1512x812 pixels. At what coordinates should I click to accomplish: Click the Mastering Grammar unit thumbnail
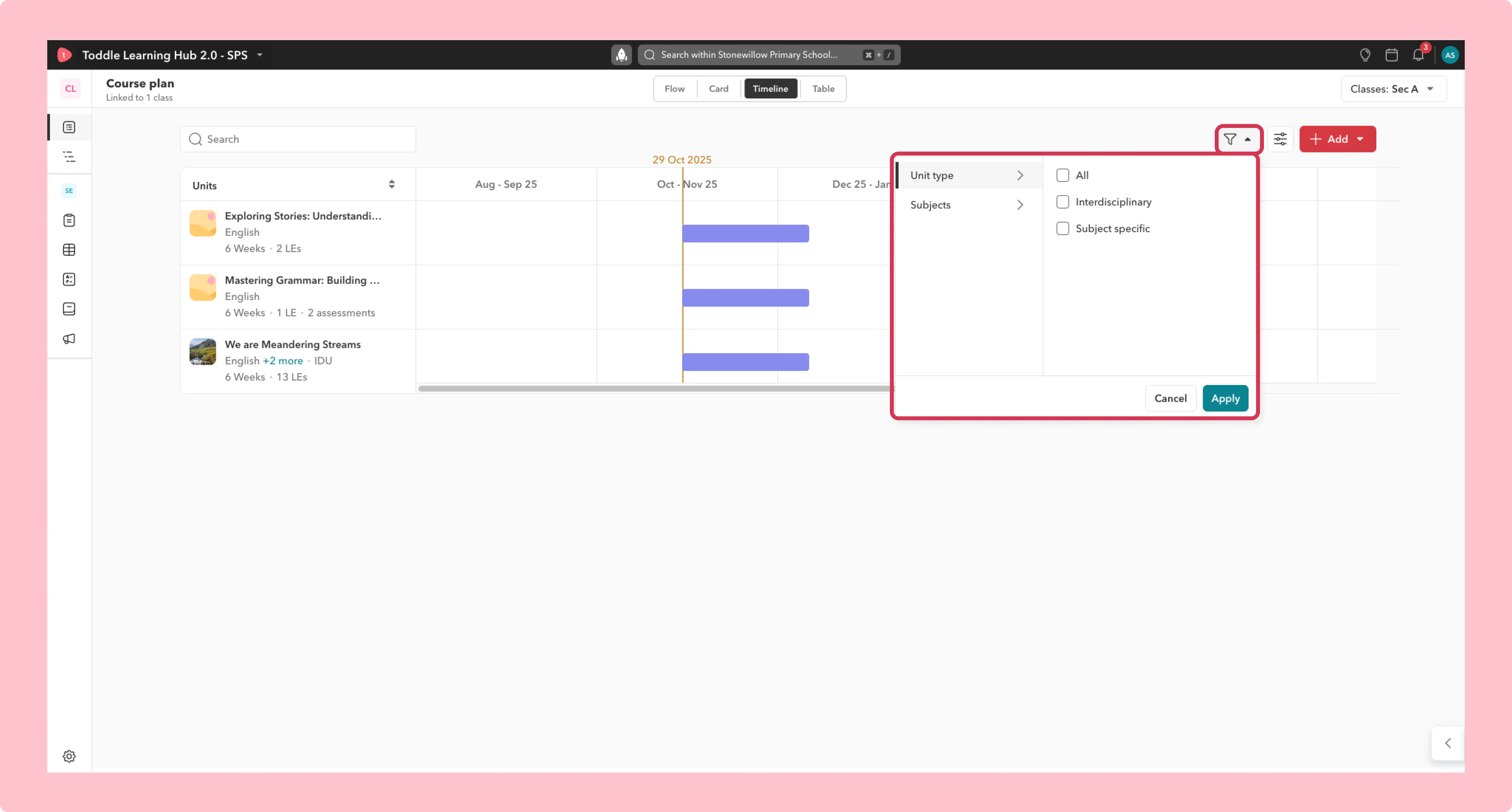(x=203, y=287)
